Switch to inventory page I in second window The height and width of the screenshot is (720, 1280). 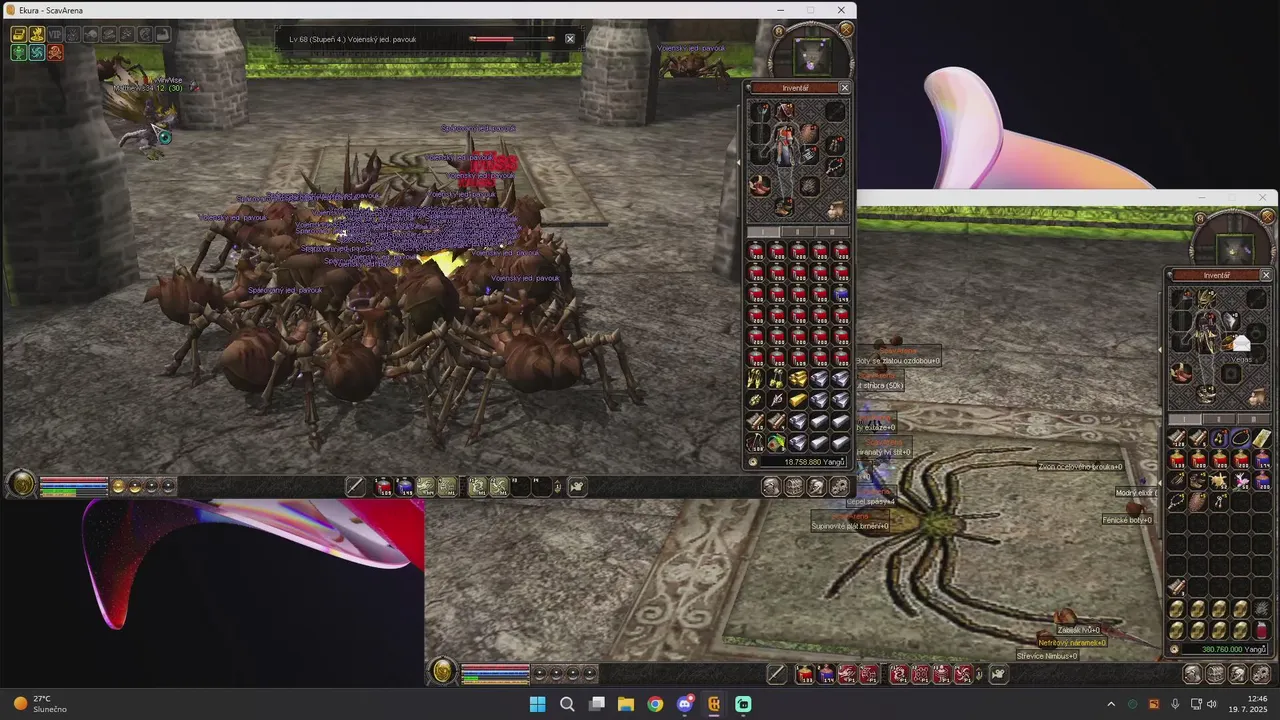pos(1186,419)
